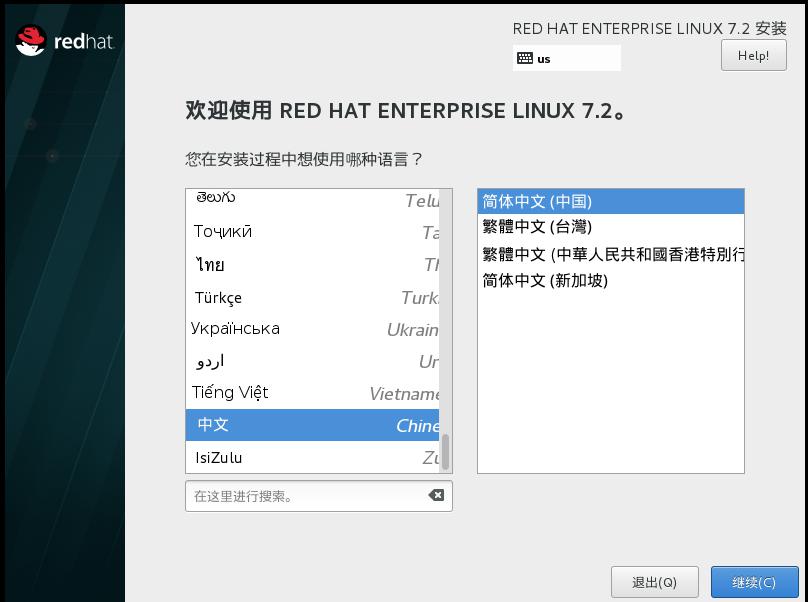Open the Help! button
The height and width of the screenshot is (602, 808).
click(753, 55)
